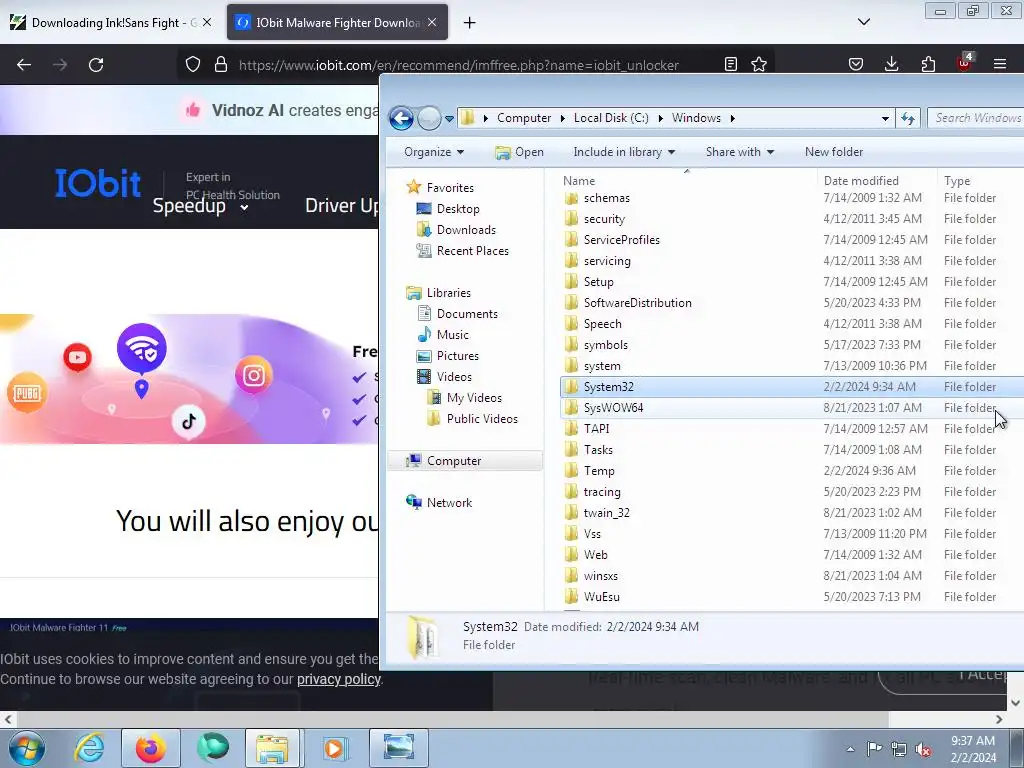Click Local Disk (C:) breadcrumb
1024x768 pixels.
[611, 118]
